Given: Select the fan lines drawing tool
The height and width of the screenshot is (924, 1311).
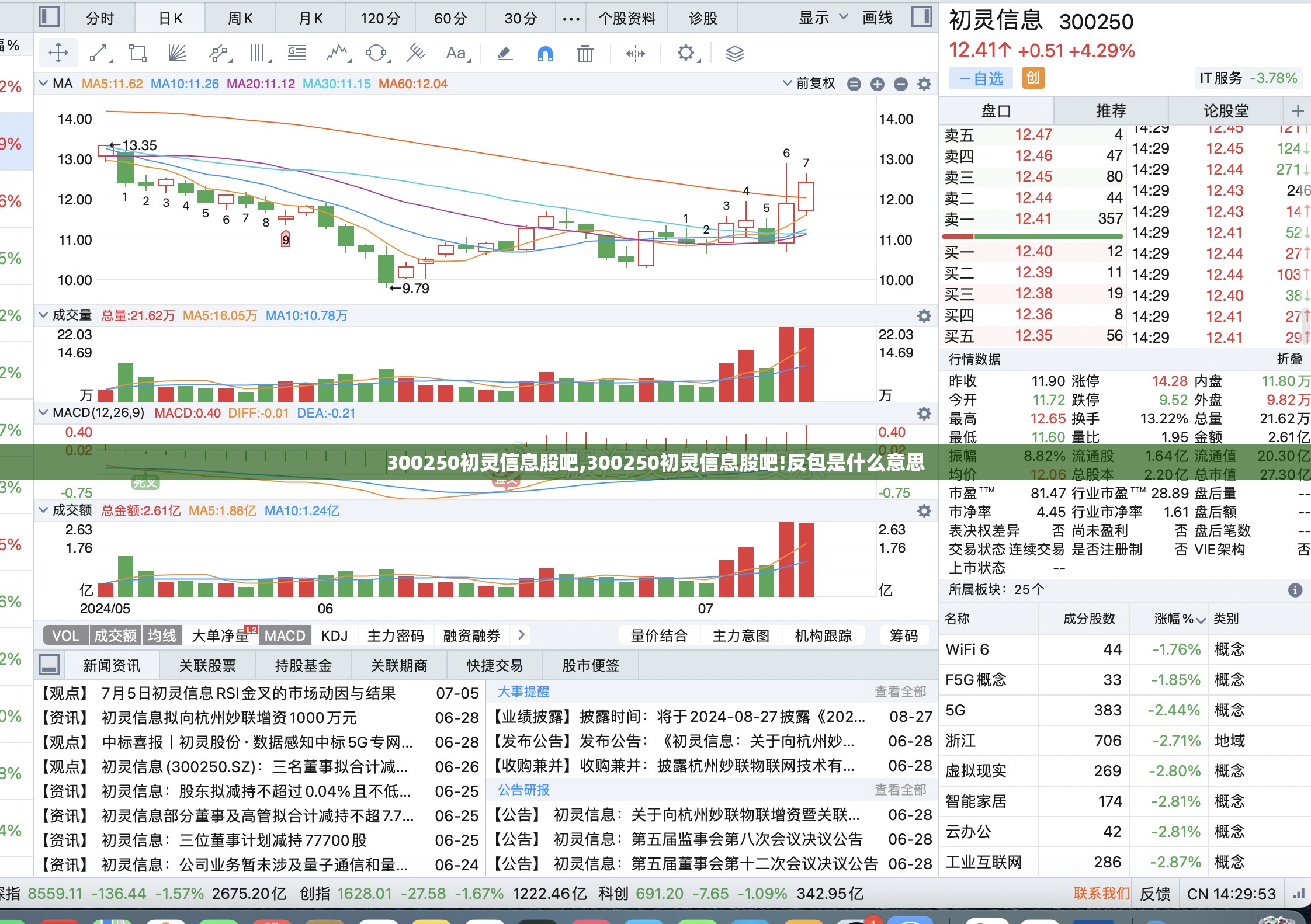Looking at the screenshot, I should [177, 53].
